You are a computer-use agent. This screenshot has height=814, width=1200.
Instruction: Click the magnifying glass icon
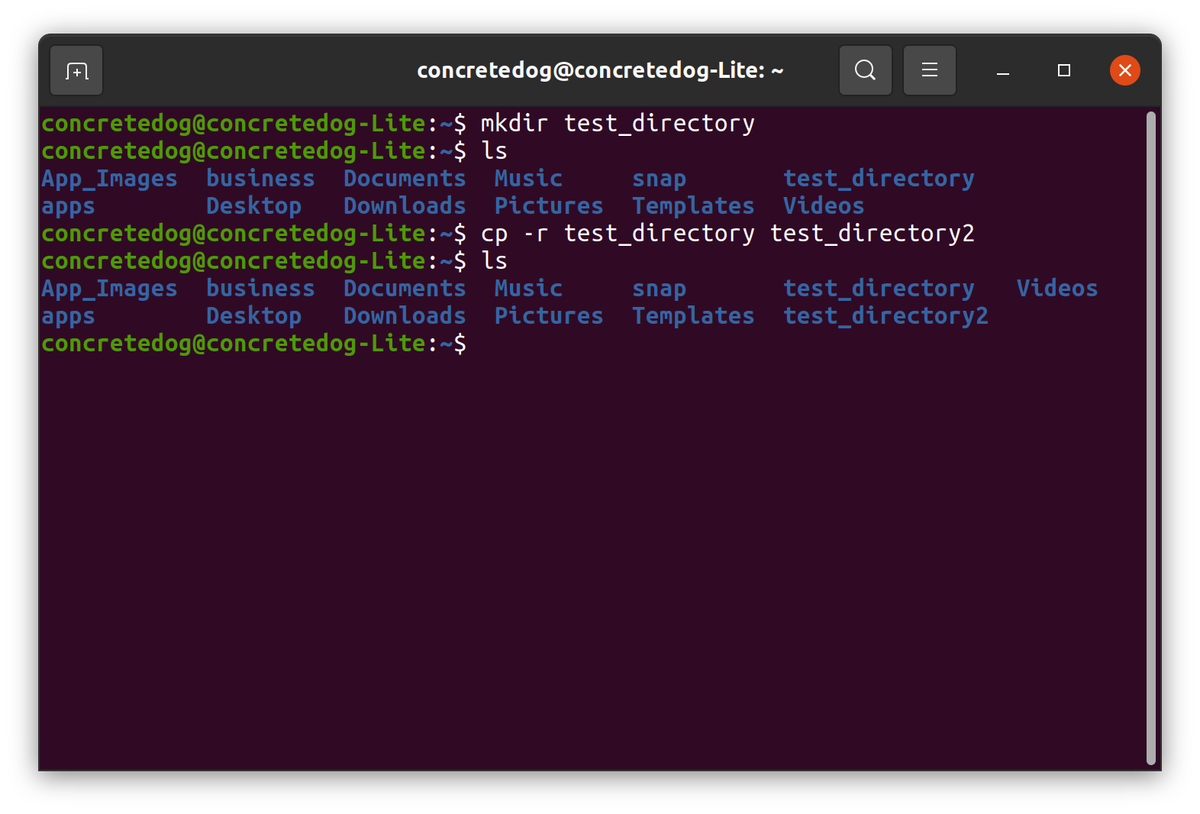click(865, 70)
